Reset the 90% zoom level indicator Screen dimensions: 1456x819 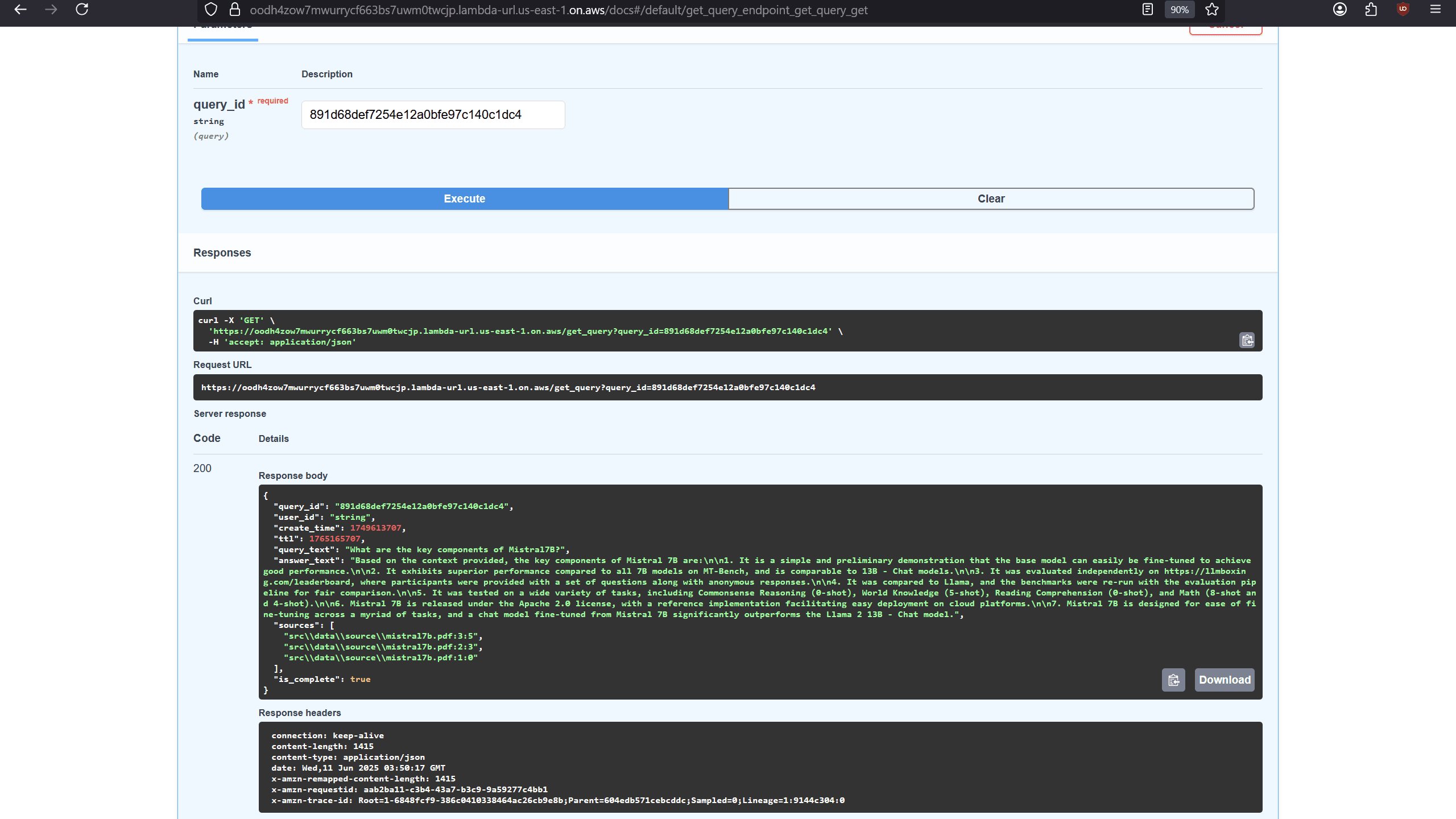[x=1180, y=10]
